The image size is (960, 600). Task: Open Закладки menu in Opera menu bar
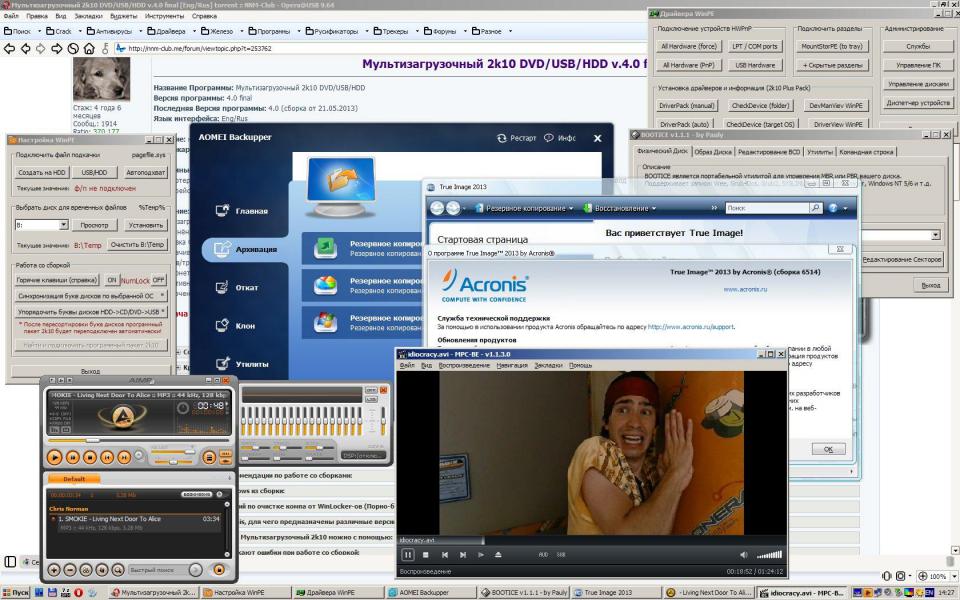click(x=89, y=16)
